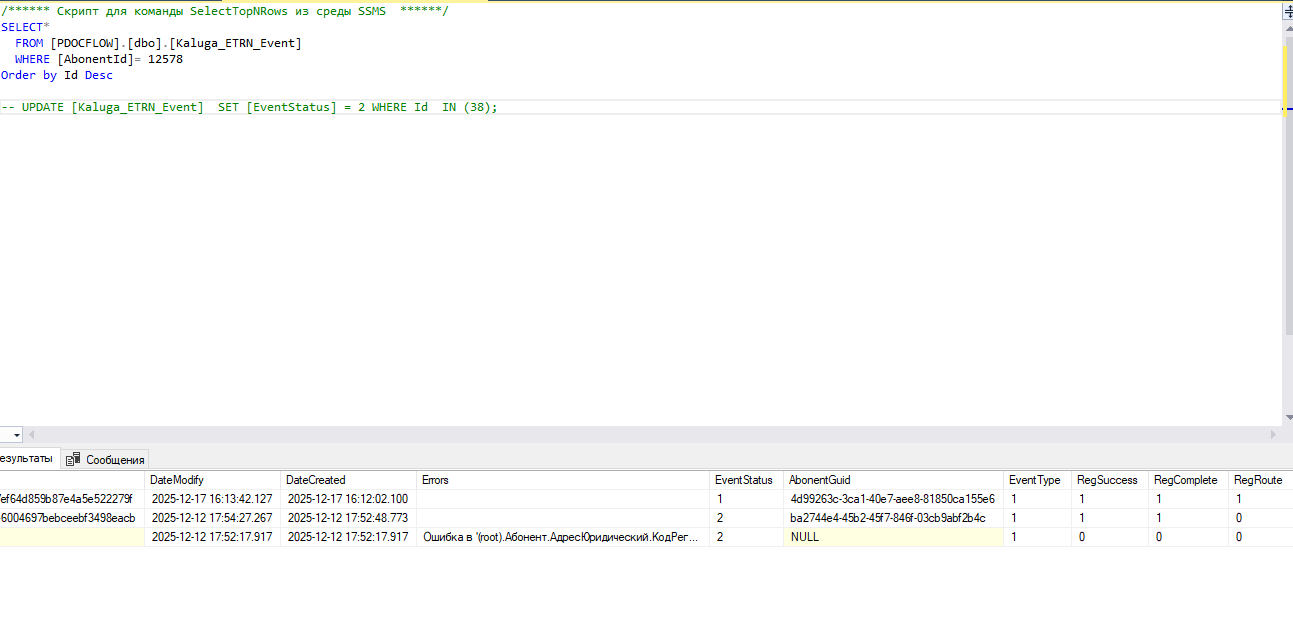Select the AbonentGuid column header

point(819,480)
